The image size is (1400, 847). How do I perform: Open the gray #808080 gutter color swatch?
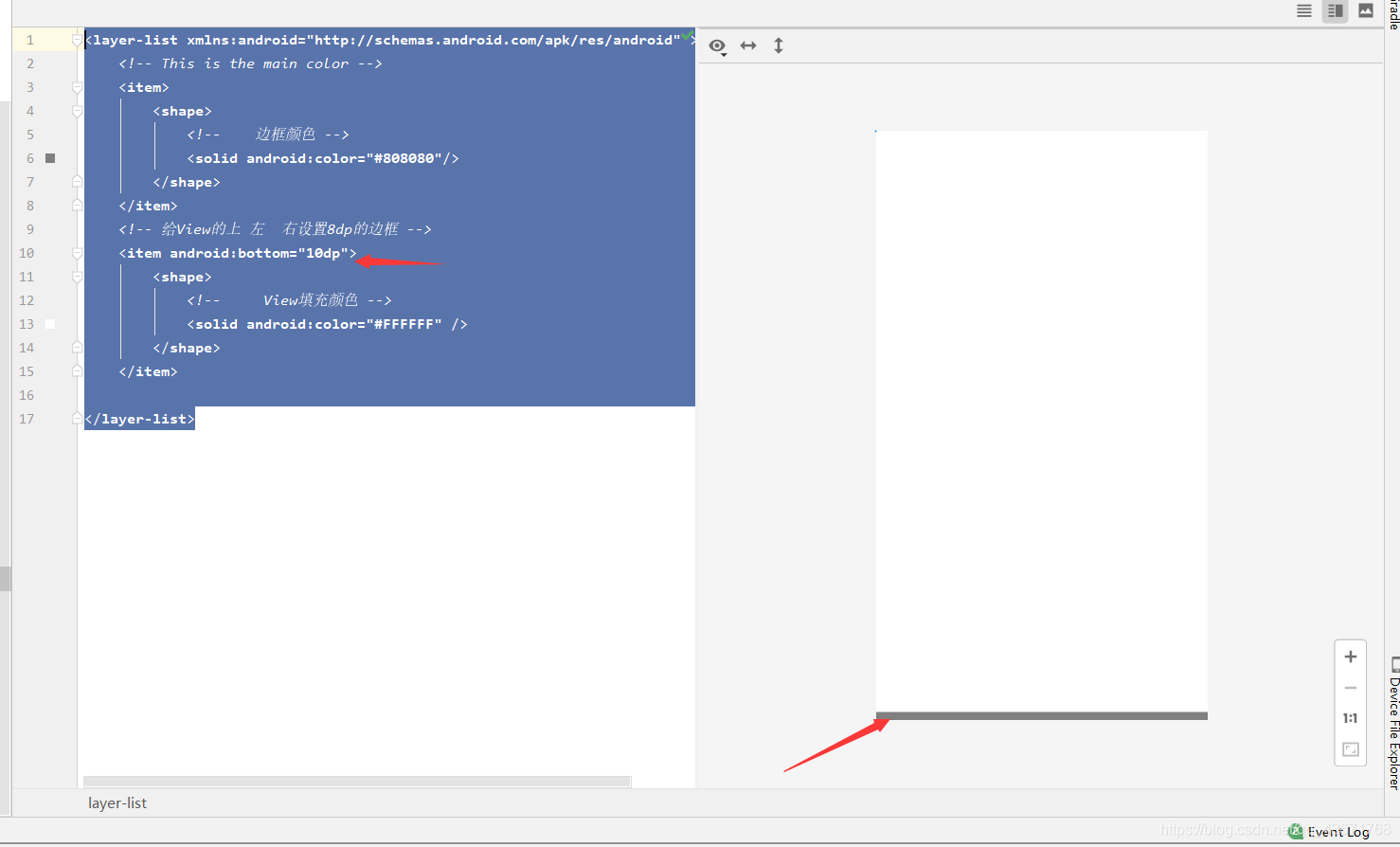(50, 158)
